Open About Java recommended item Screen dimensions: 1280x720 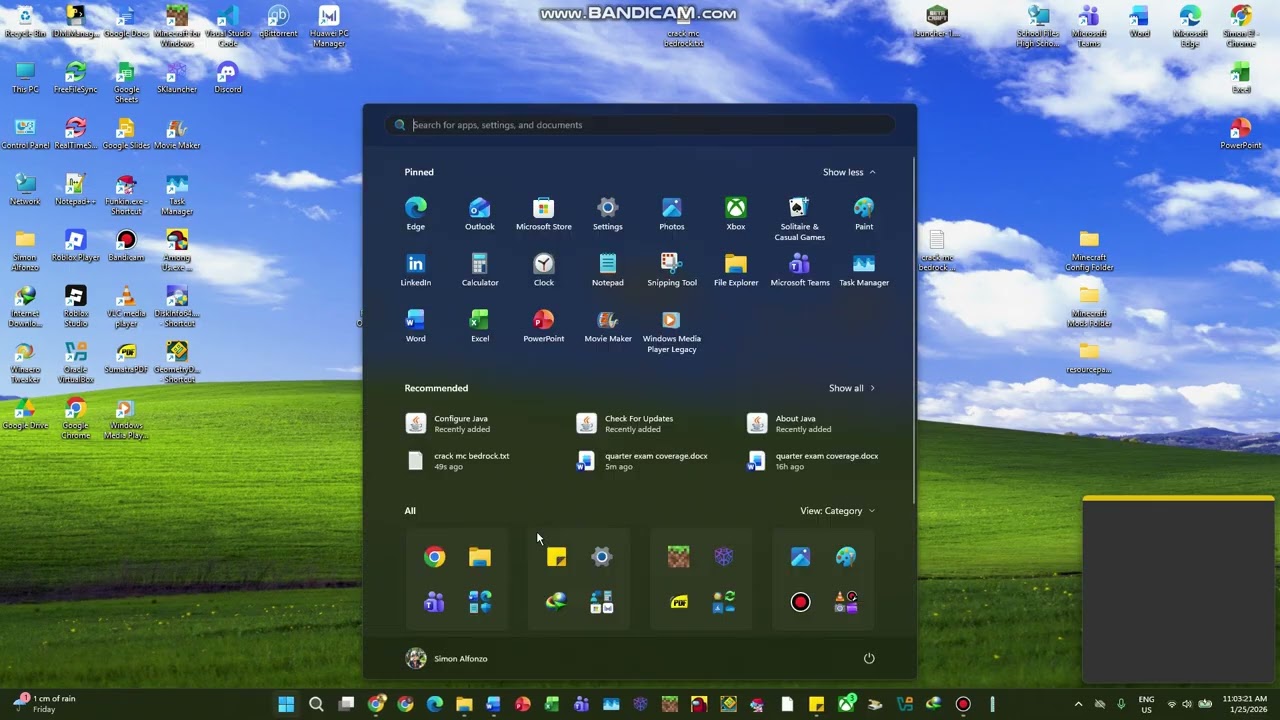(822, 424)
